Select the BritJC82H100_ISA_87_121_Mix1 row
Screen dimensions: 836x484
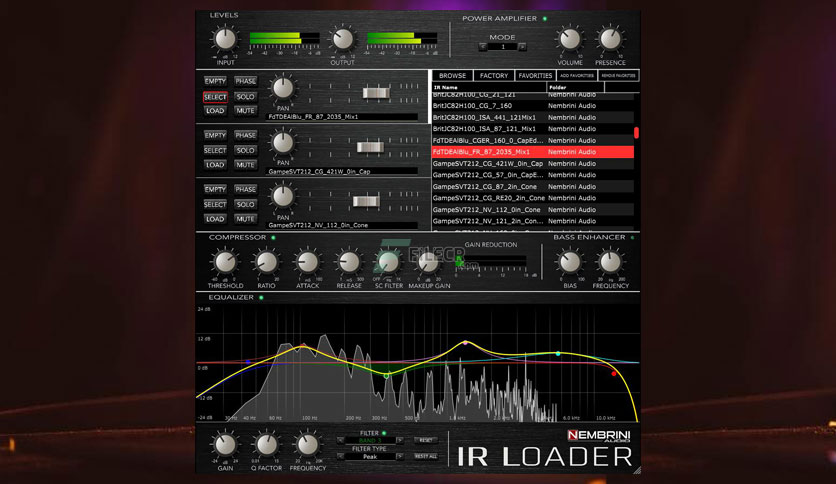click(533, 129)
